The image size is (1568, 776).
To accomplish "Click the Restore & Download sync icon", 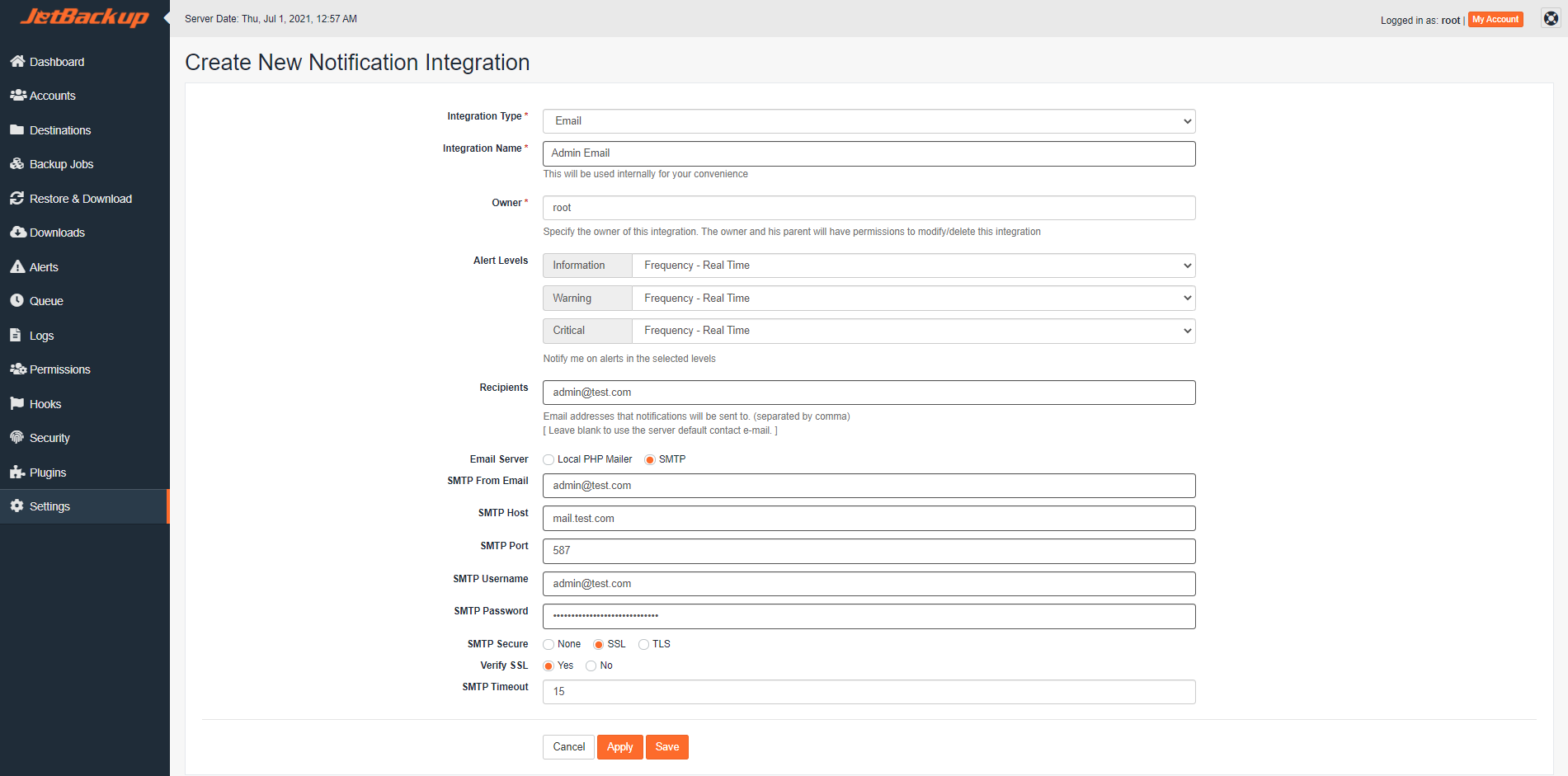I will (x=17, y=199).
